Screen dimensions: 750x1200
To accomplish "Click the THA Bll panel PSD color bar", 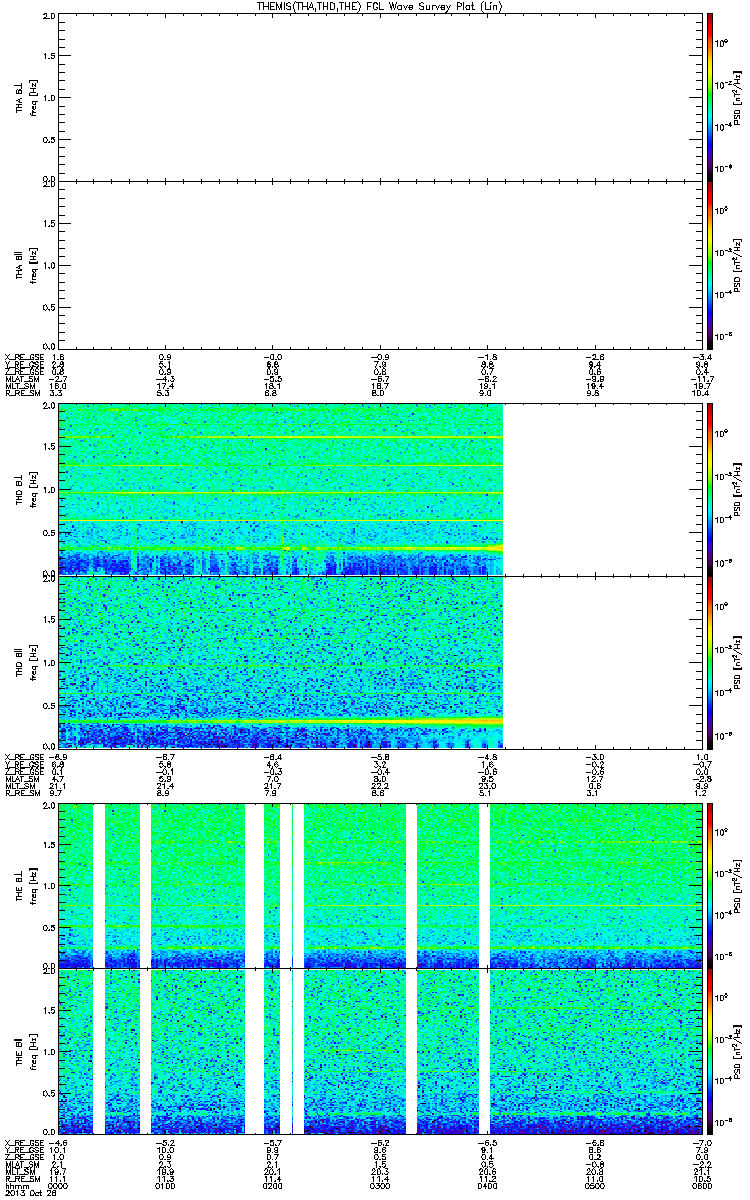I will [x=709, y=265].
